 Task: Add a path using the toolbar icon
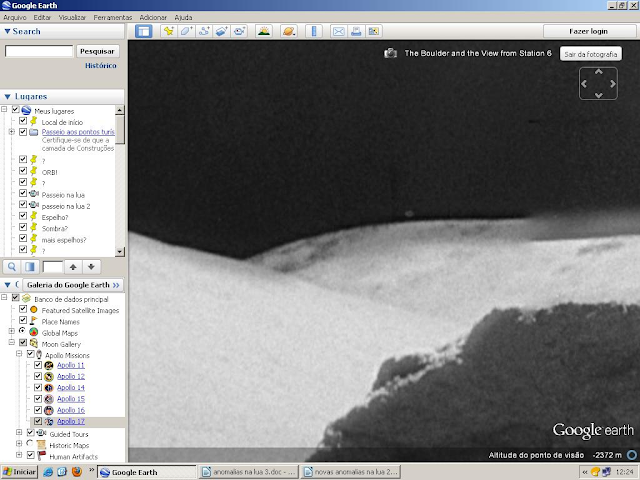point(204,31)
